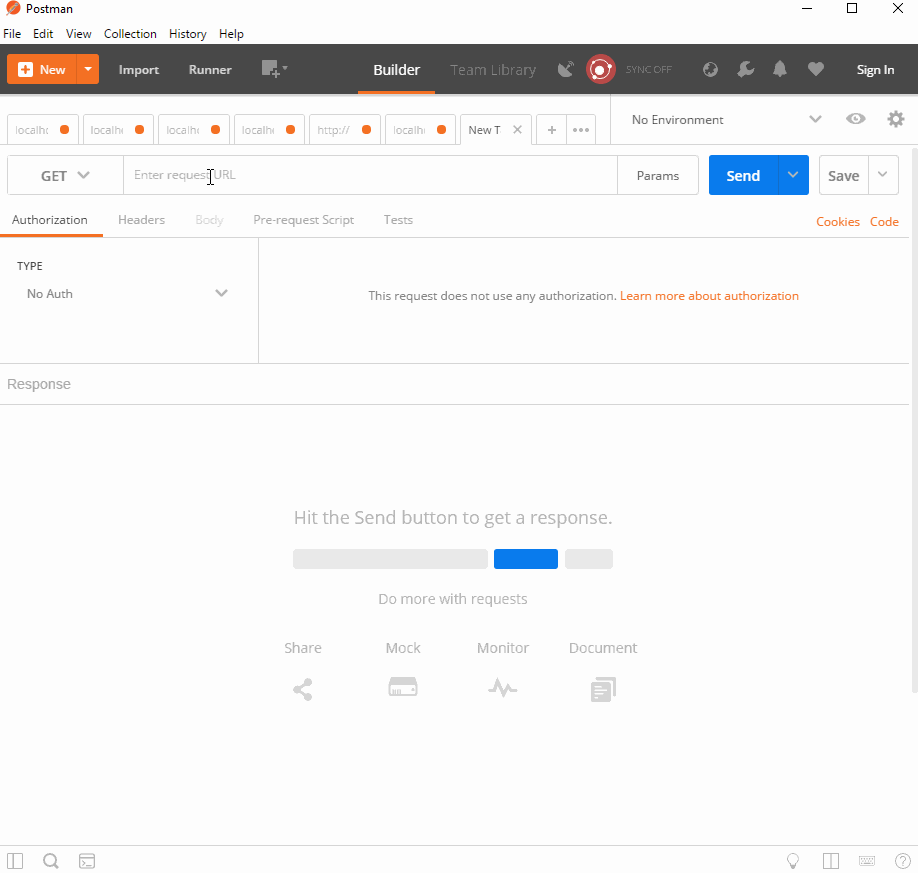Click the Params button

click(658, 175)
